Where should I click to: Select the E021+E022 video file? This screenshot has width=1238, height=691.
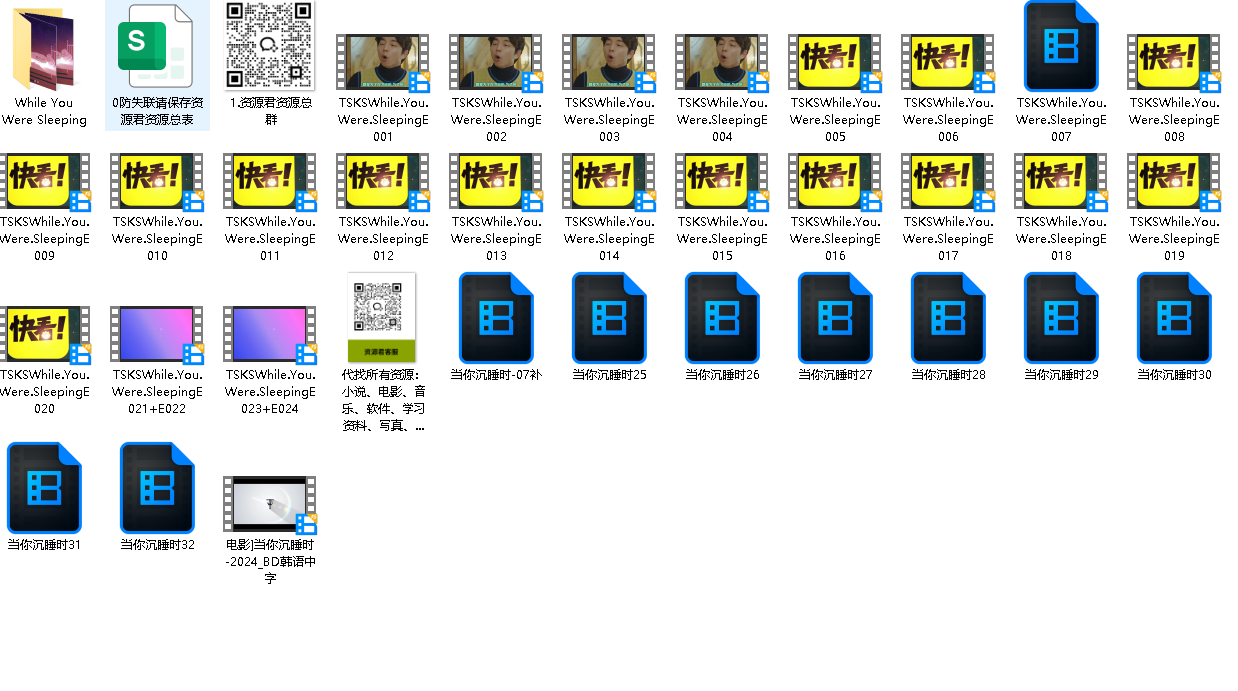[156, 334]
